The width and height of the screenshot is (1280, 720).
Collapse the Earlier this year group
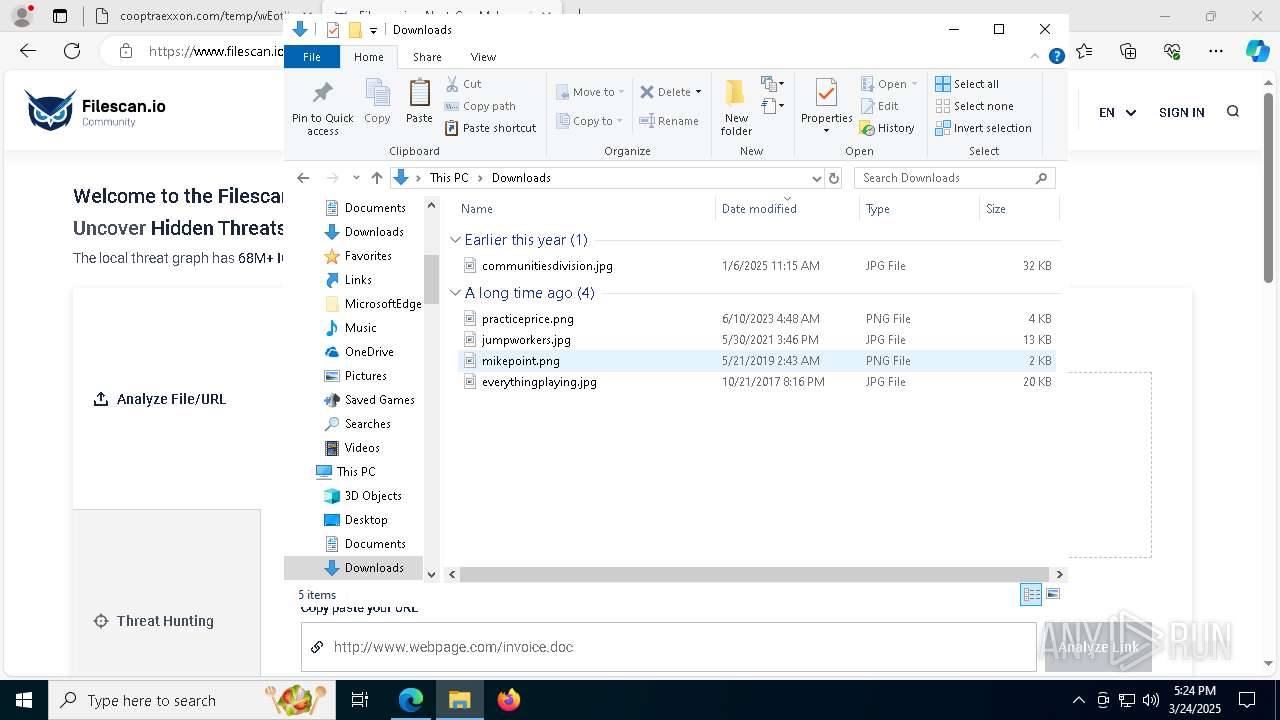point(456,240)
